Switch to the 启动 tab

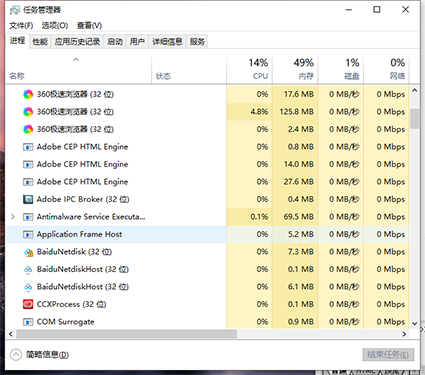pos(115,42)
